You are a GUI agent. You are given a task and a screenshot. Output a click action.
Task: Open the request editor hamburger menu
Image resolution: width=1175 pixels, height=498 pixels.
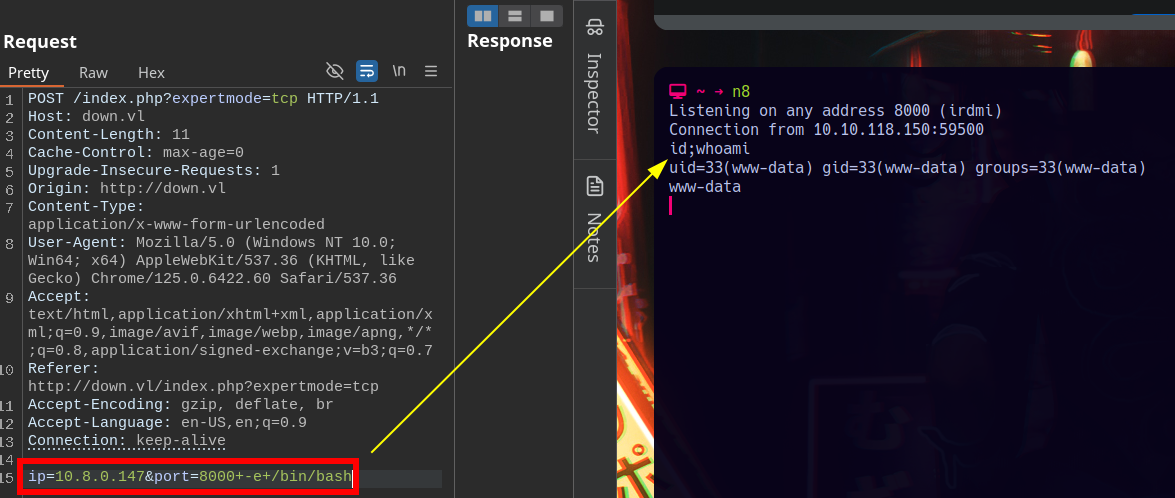point(431,71)
